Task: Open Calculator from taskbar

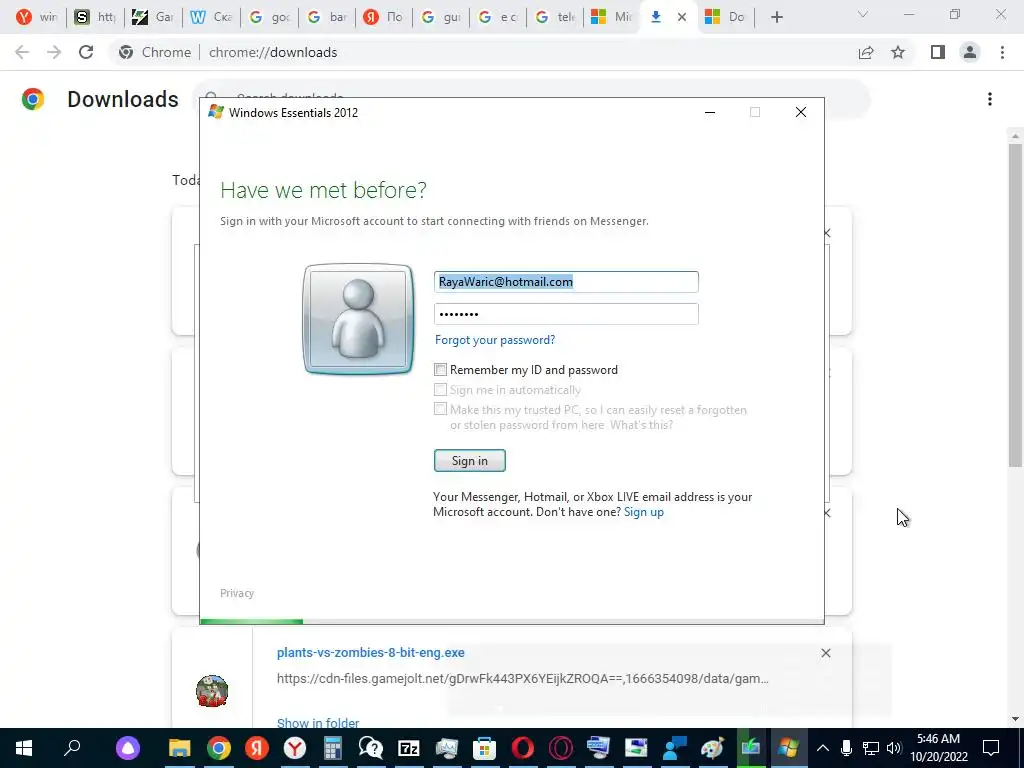Action: (332, 748)
